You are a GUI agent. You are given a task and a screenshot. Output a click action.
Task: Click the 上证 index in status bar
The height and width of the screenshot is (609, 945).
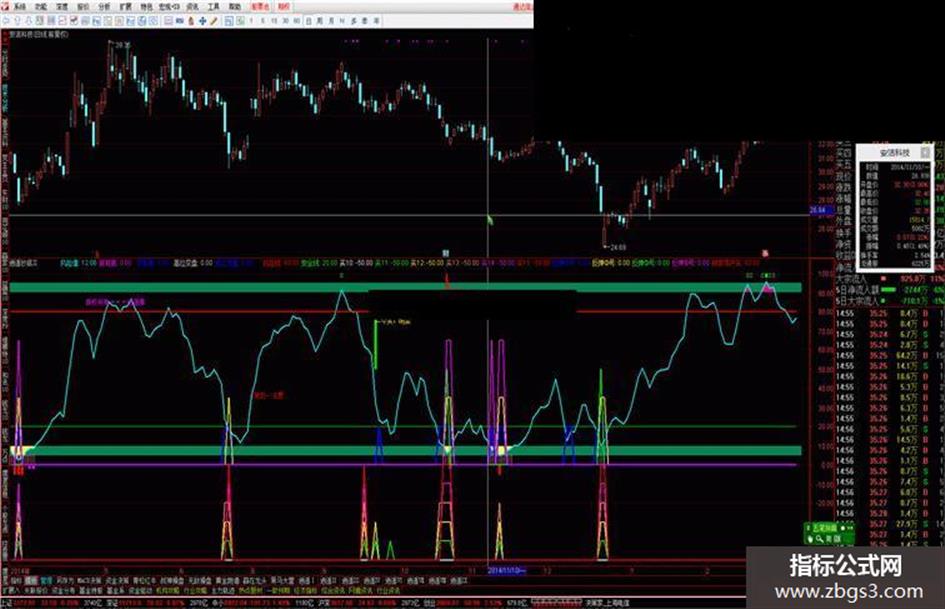click(x=7, y=602)
